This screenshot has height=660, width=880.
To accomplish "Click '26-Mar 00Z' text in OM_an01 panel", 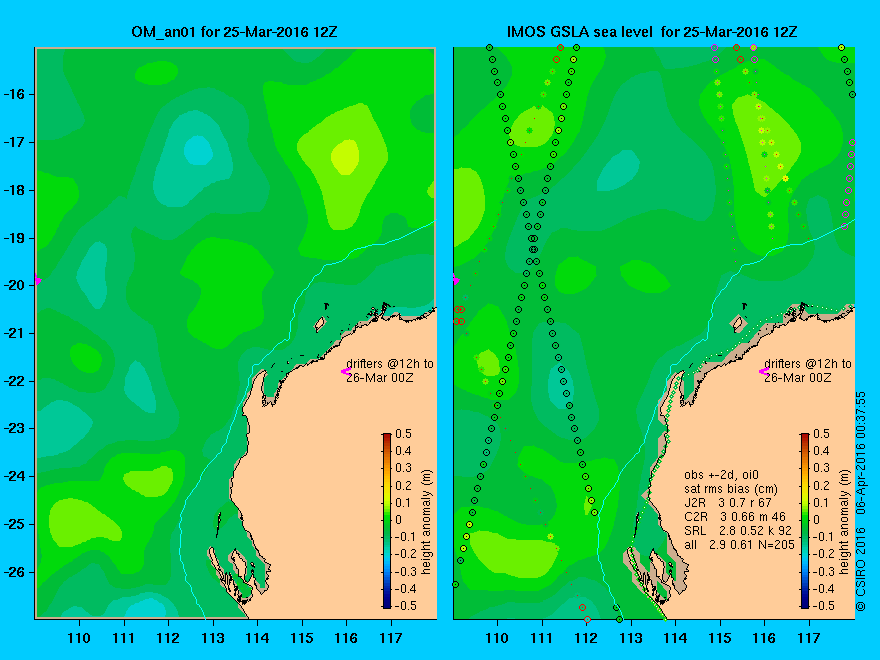I will point(380,378).
